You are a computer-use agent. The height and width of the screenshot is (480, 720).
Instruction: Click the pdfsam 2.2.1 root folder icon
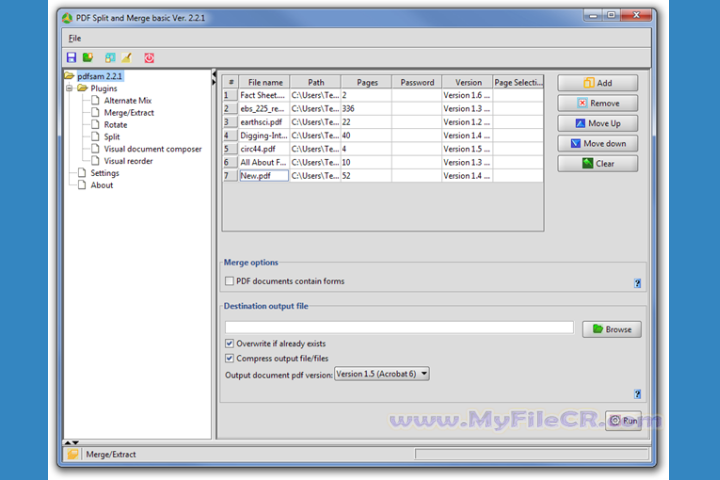tap(69, 75)
